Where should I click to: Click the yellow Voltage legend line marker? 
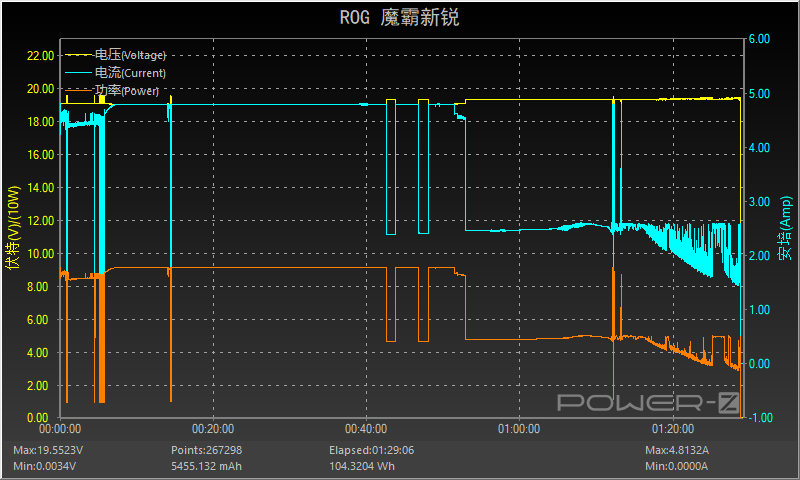(78, 55)
